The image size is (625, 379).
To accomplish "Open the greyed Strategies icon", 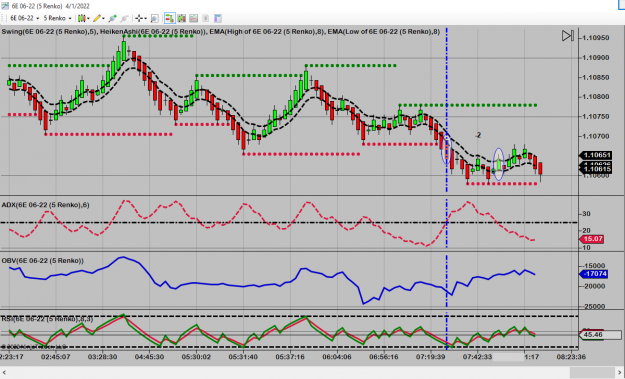I will [x=206, y=18].
